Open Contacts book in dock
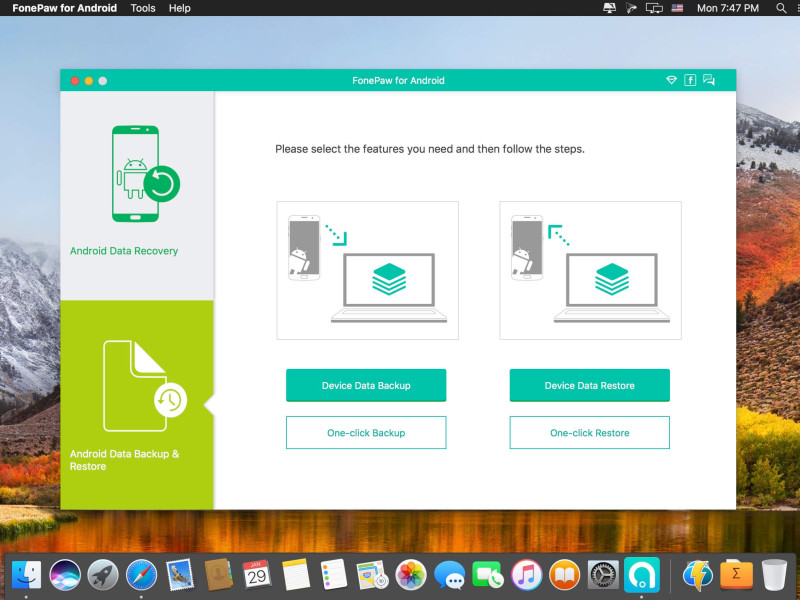Viewport: 800px width, 600px height. pyautogui.click(x=218, y=574)
